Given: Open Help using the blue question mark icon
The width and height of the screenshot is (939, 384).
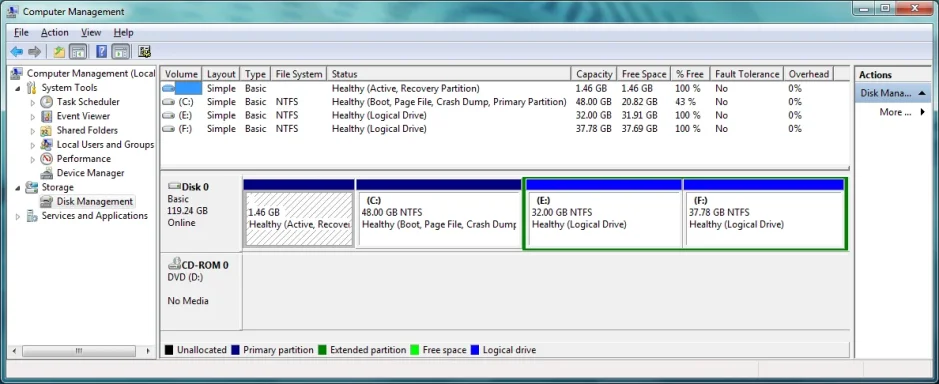Looking at the screenshot, I should click(102, 52).
